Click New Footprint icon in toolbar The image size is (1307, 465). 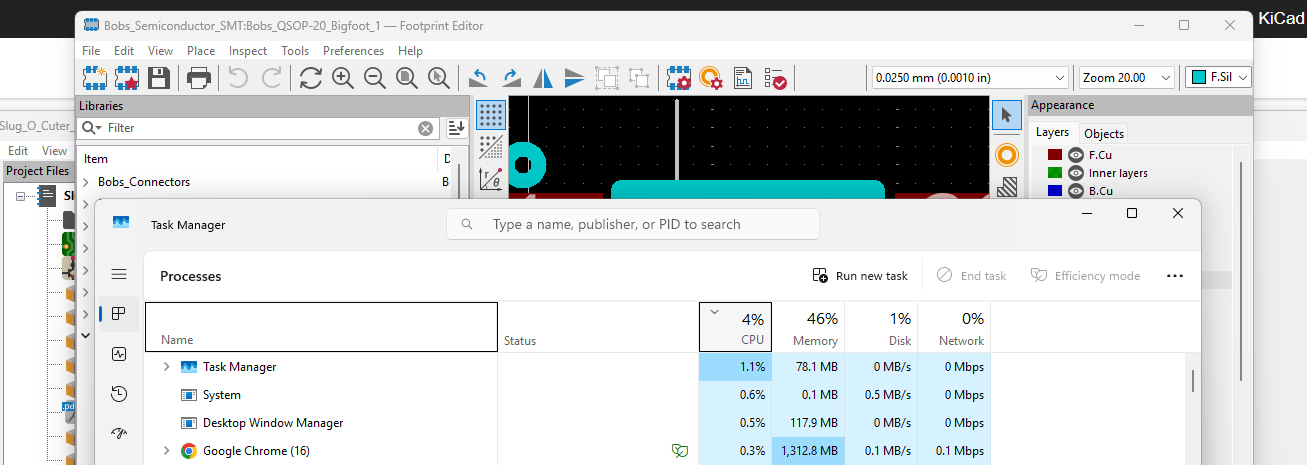click(x=95, y=77)
